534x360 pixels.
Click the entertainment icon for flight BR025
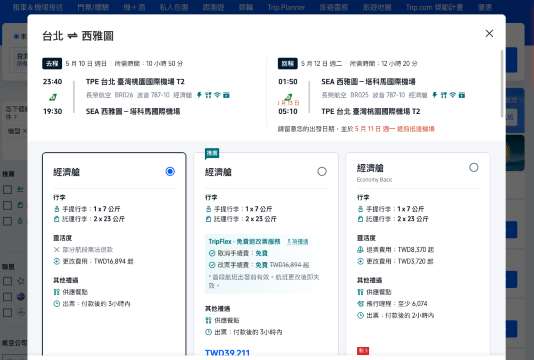[461, 95]
